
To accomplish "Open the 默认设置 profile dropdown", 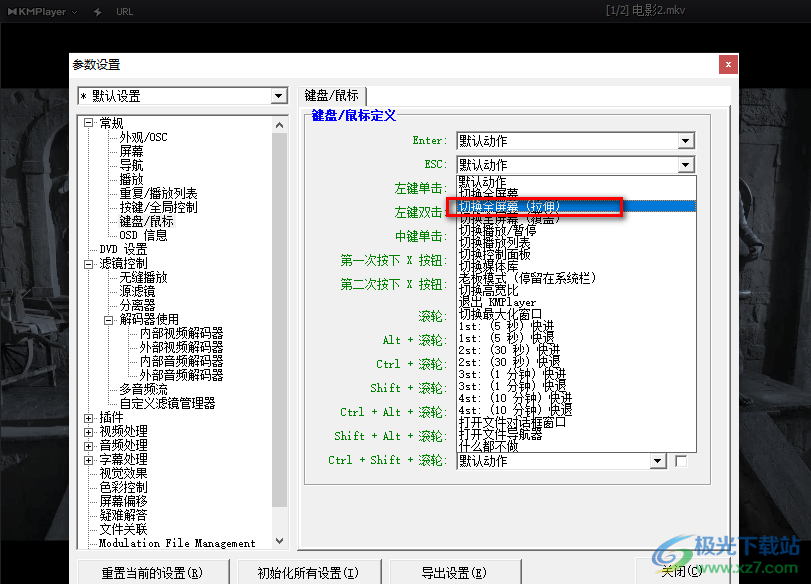I will coord(278,96).
